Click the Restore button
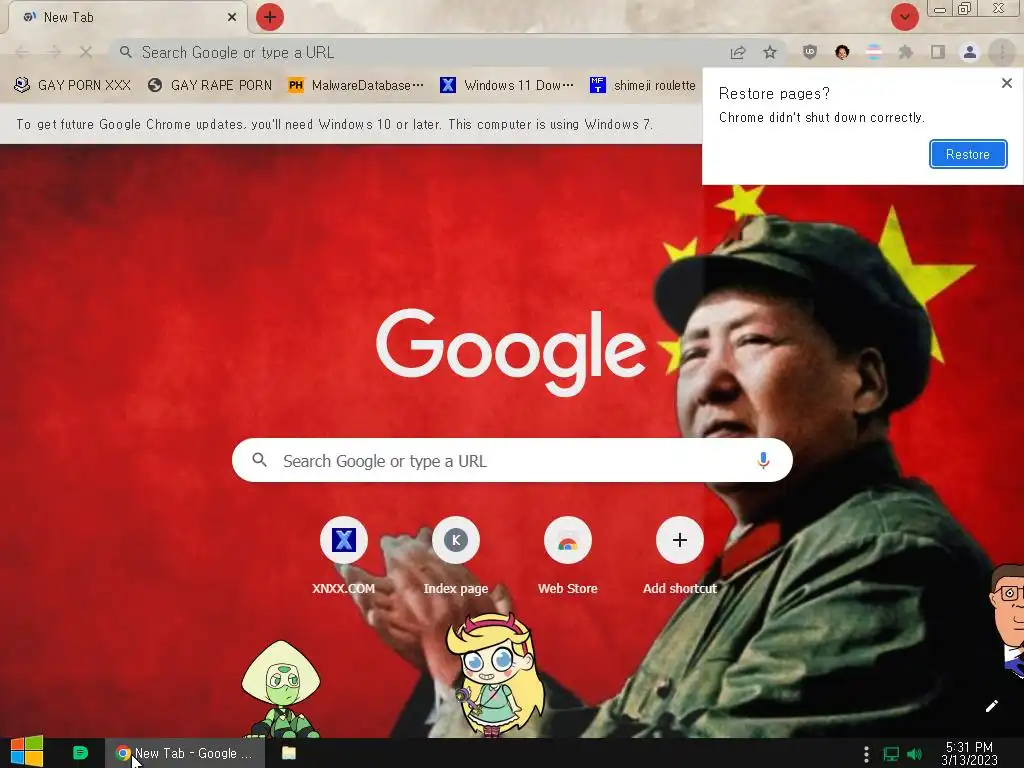The width and height of the screenshot is (1024, 768). pos(968,154)
